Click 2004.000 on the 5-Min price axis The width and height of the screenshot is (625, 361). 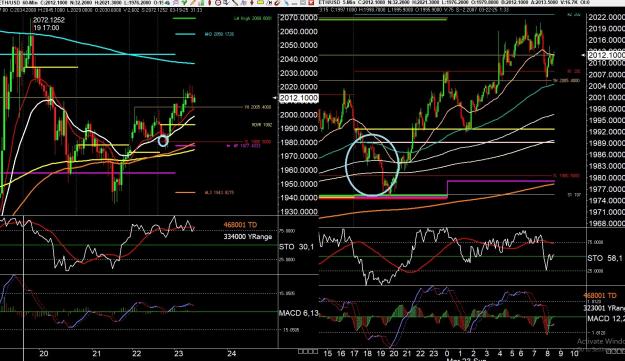[606, 86]
